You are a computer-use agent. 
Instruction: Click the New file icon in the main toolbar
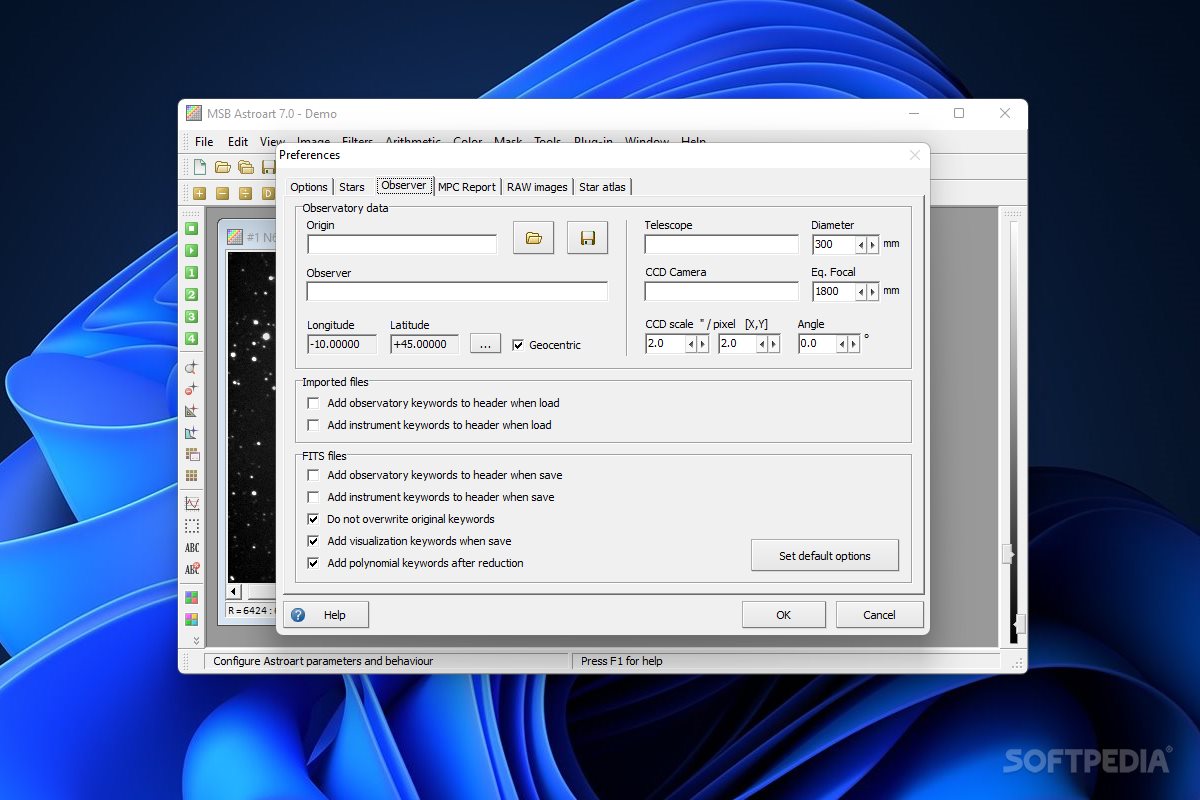200,167
